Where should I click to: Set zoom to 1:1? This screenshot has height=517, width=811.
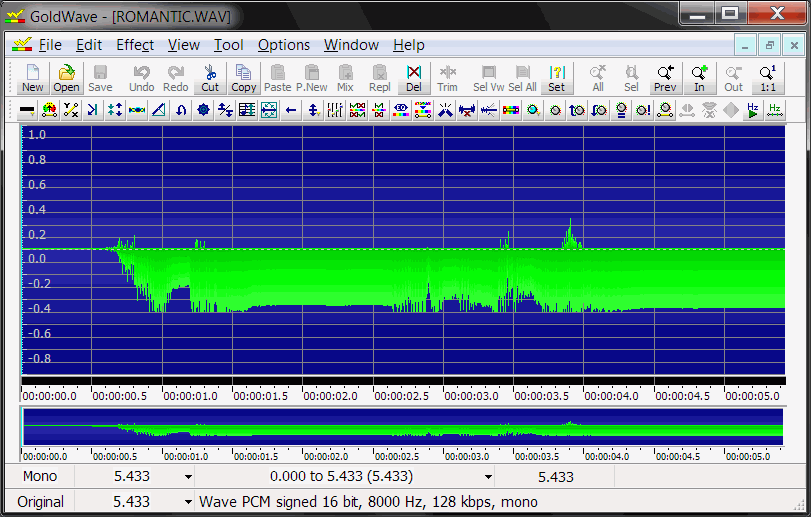pos(768,78)
